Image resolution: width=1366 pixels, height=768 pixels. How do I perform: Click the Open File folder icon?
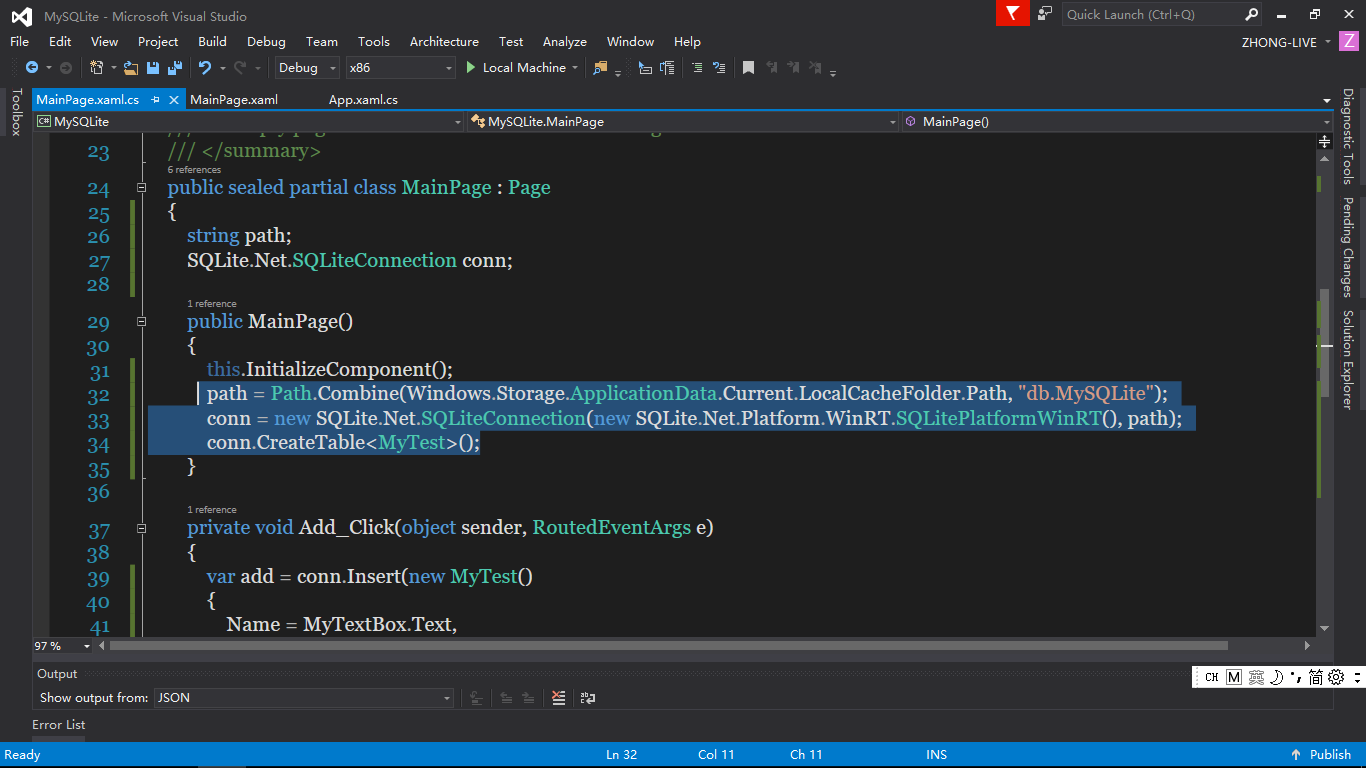(x=131, y=68)
